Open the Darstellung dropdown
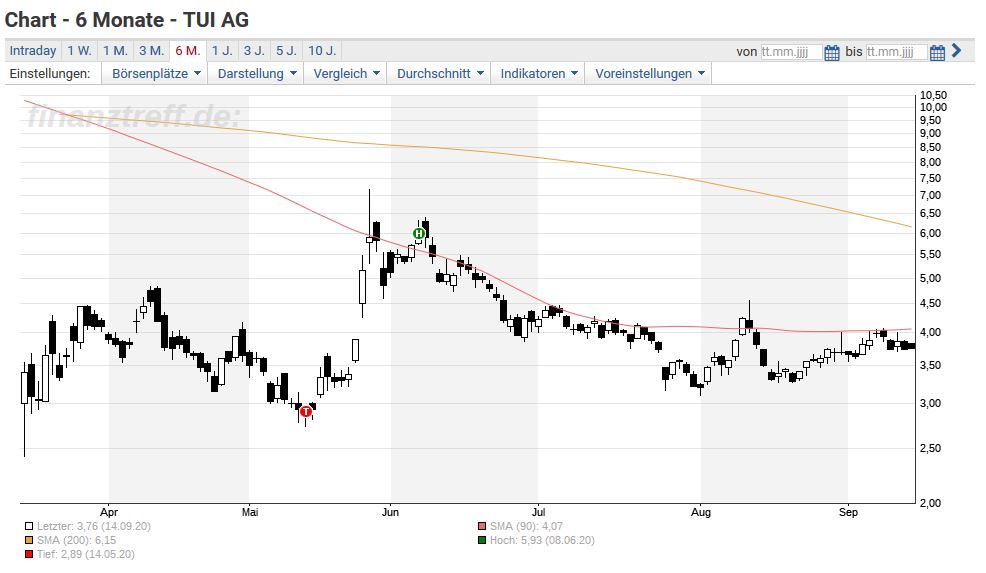Image resolution: width=986 pixels, height=573 pixels. 257,74
